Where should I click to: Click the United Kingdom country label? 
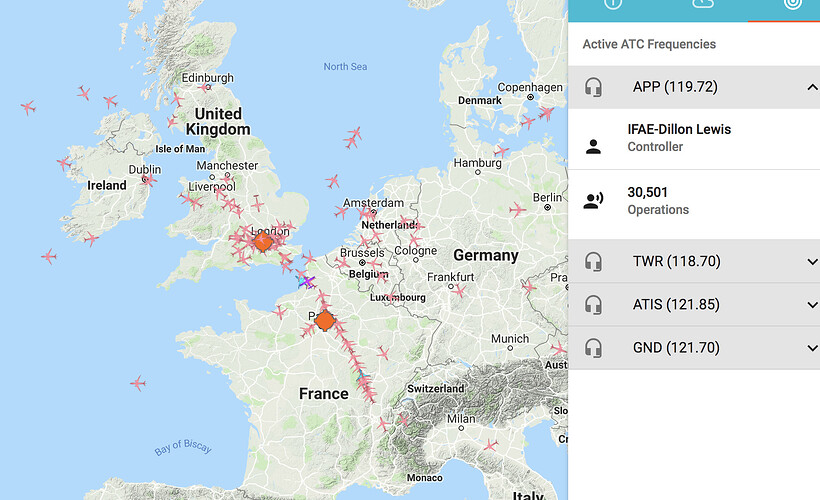(218, 121)
